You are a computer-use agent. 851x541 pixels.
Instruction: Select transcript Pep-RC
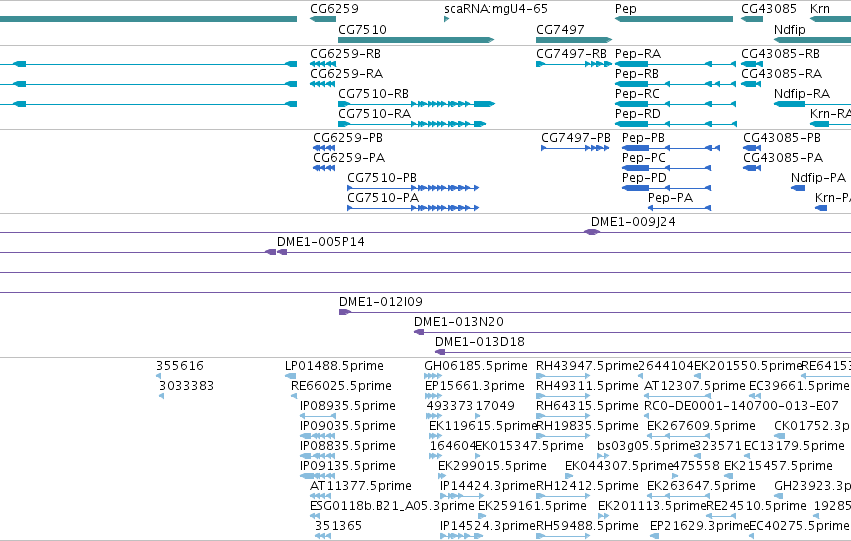(x=675, y=104)
